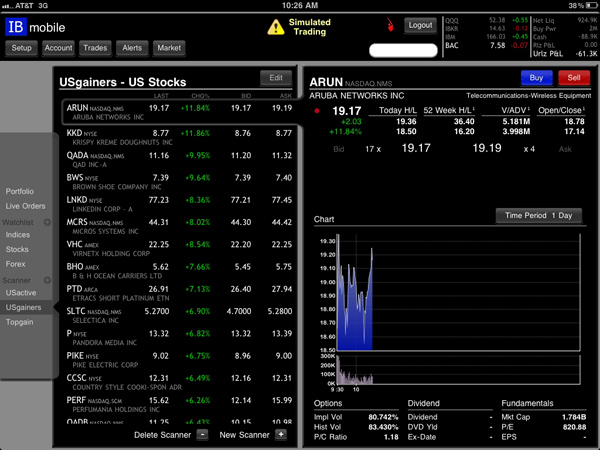Select the LNKD LinkedIn Corp row
The width and height of the screenshot is (600, 450).
click(x=179, y=204)
